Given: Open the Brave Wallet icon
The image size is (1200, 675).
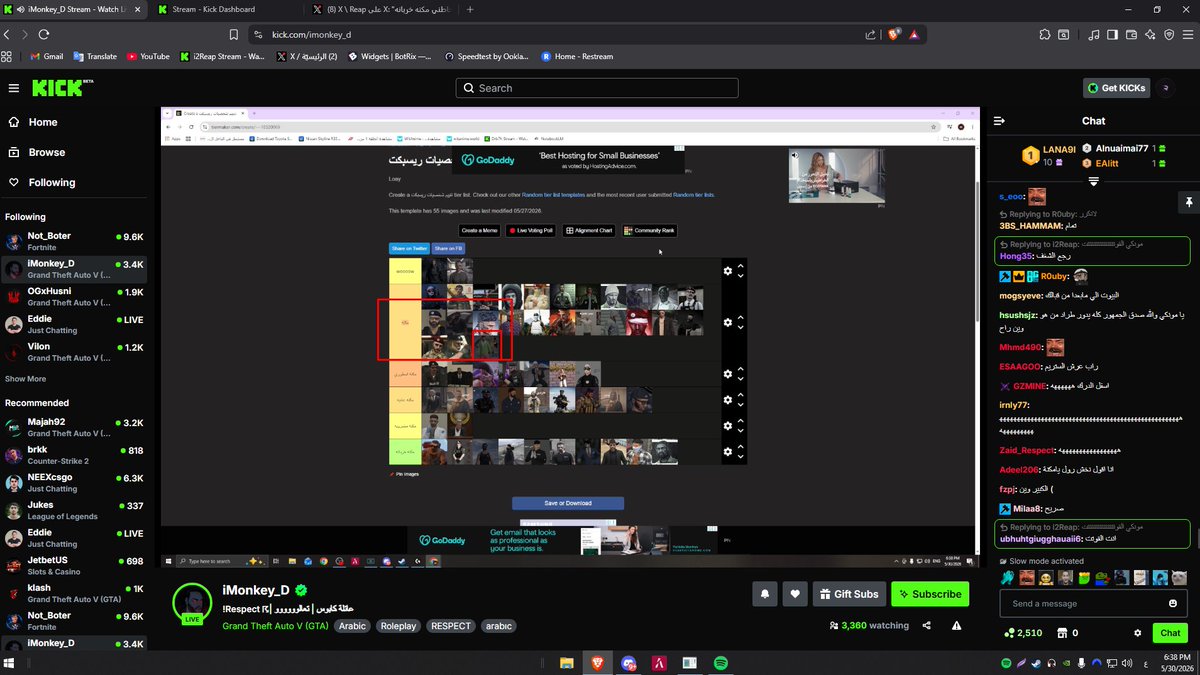Looking at the screenshot, I should (x=1132, y=34).
